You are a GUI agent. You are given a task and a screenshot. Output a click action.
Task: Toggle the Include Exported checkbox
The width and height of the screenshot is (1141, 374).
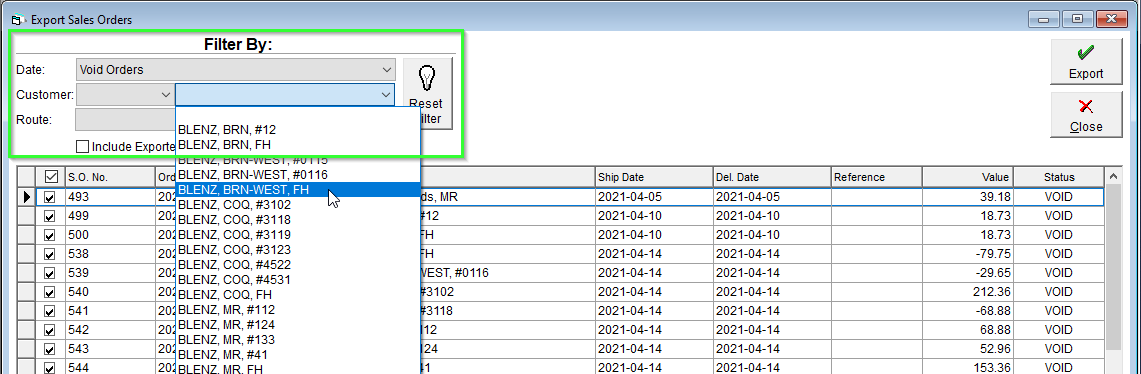point(82,146)
